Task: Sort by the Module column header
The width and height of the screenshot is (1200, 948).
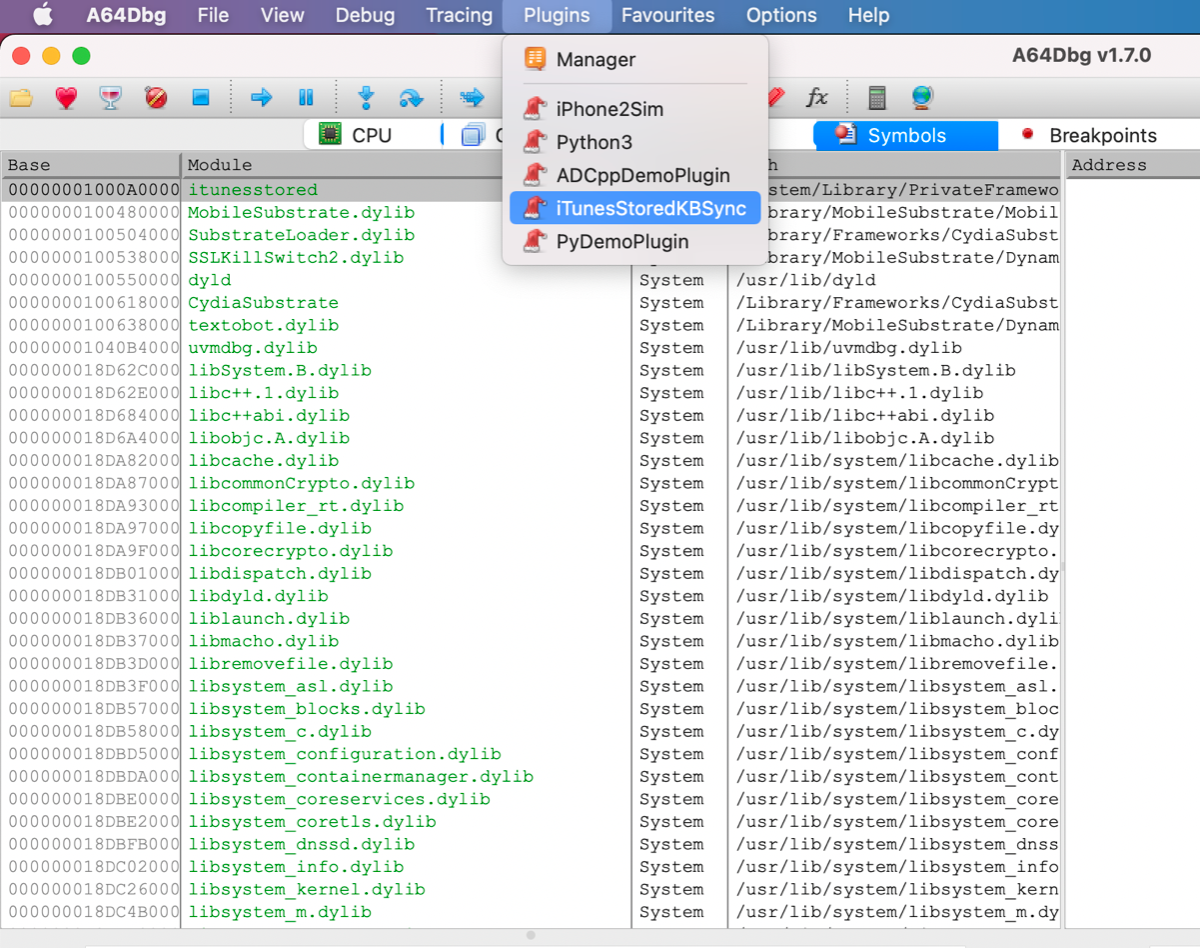Action: 406,165
